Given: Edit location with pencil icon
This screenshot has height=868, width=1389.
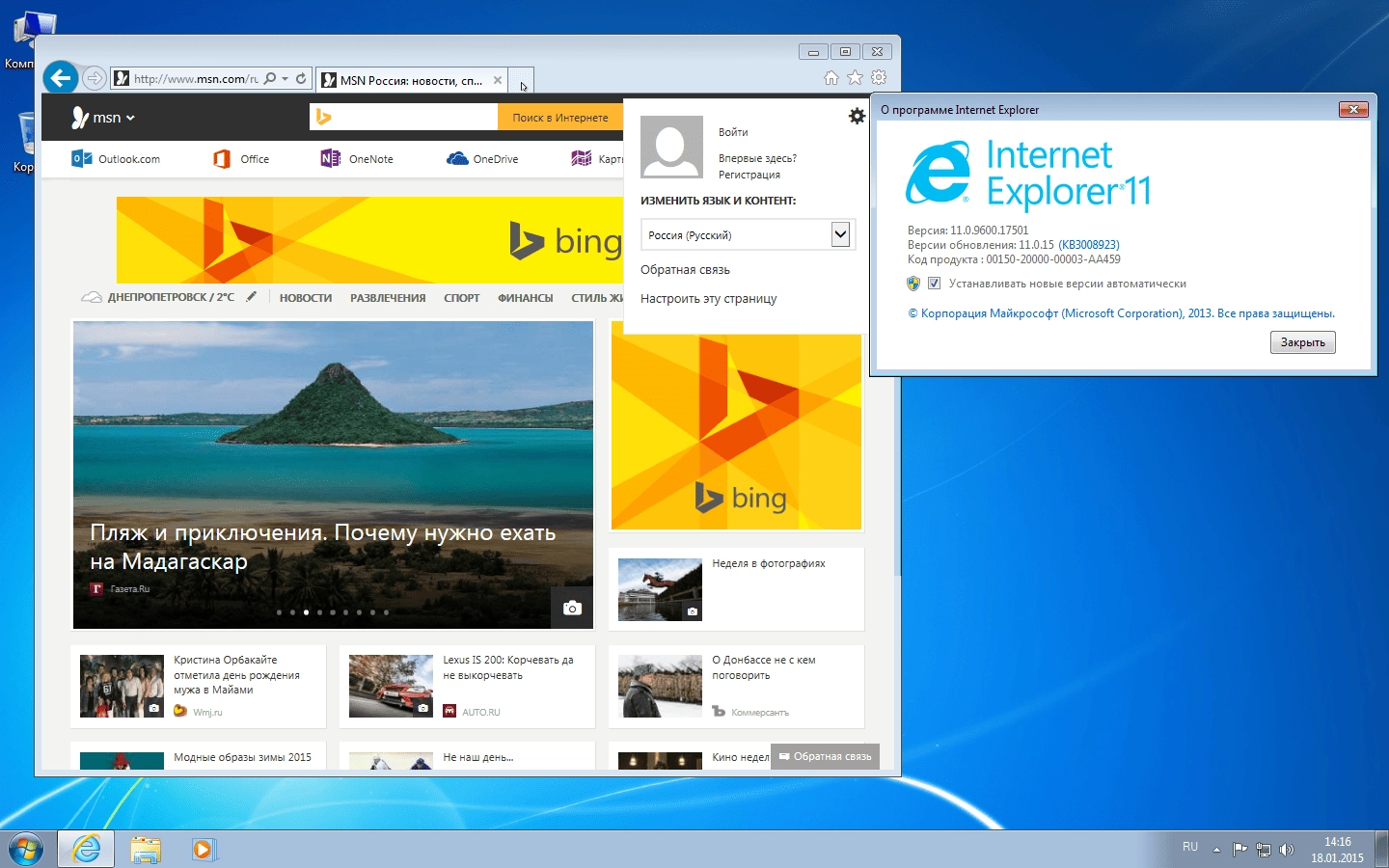Looking at the screenshot, I should coord(252,297).
